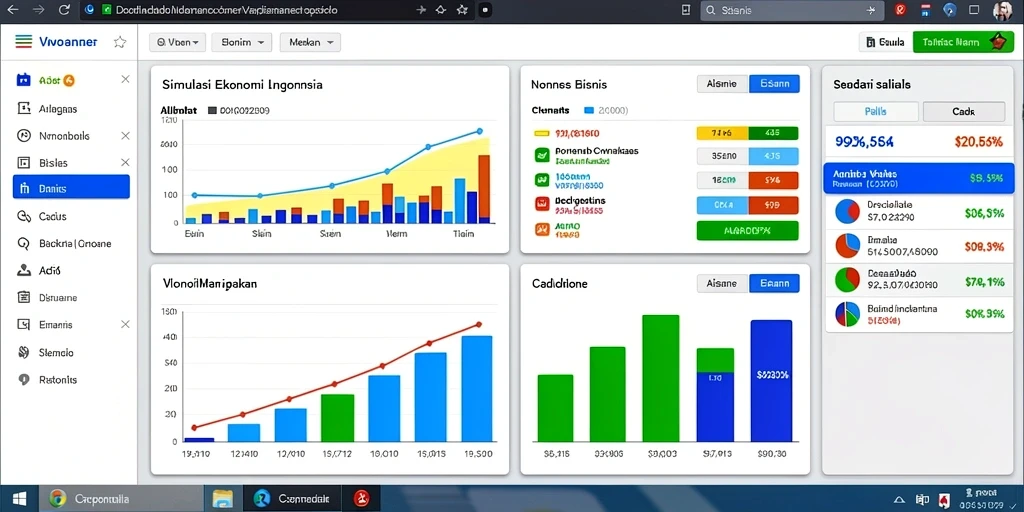Click the Adib person icon in sidebar
This screenshot has width=1024, height=512.
tap(24, 270)
